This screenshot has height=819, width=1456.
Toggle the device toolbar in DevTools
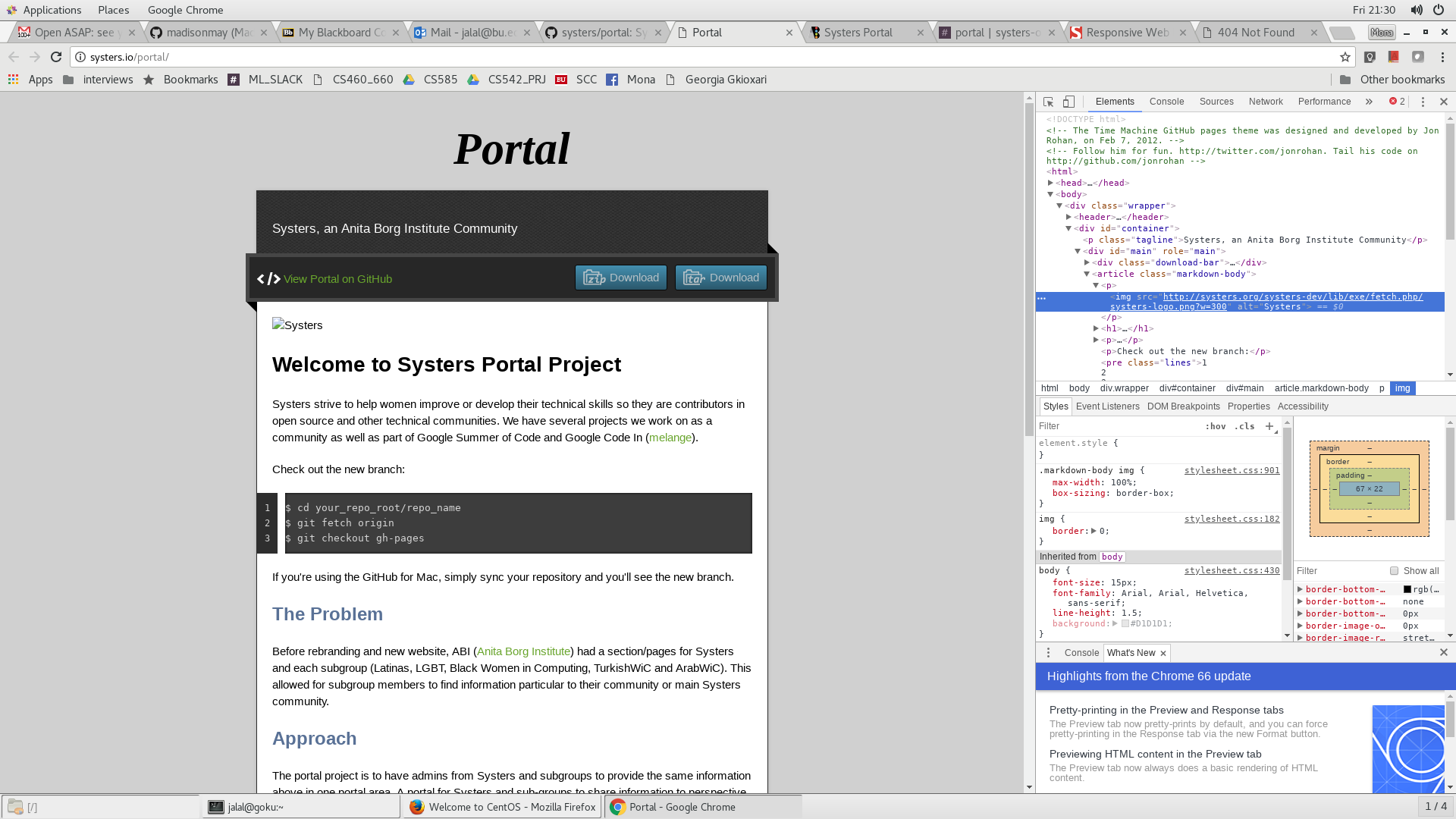click(1069, 101)
